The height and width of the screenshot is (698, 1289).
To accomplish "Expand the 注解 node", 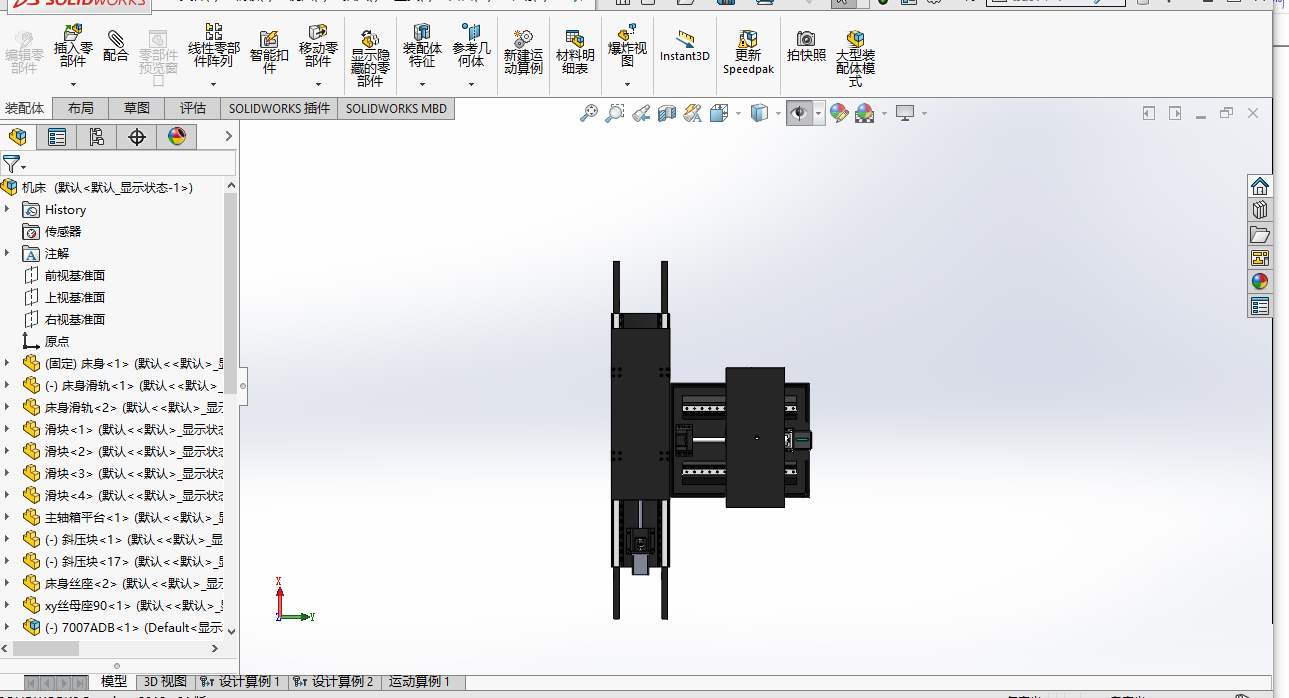I will click(x=7, y=253).
